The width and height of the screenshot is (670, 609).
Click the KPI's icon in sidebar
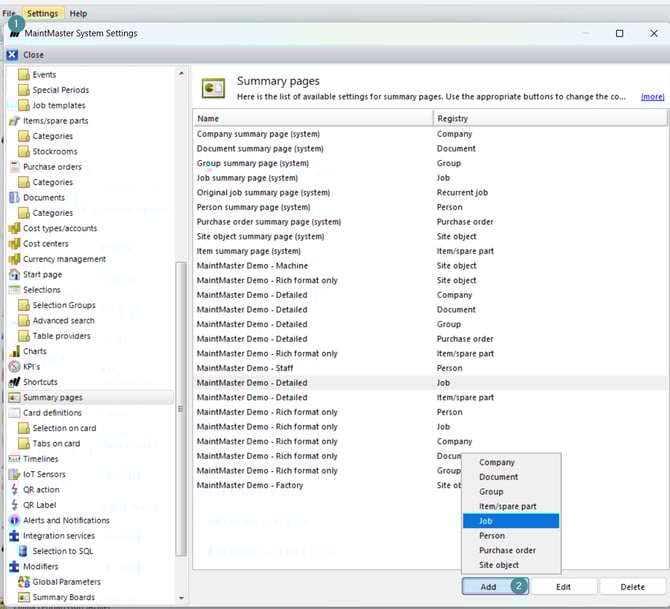pyautogui.click(x=14, y=367)
